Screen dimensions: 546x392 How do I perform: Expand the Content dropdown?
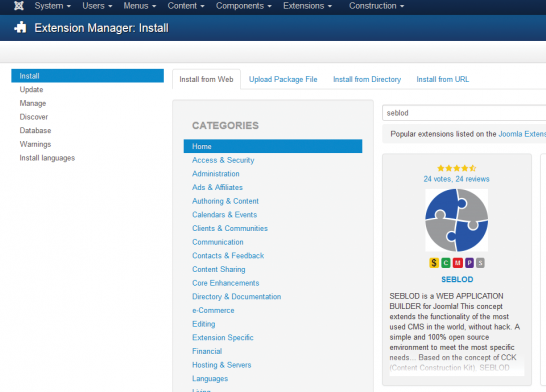pyautogui.click(x=186, y=6)
